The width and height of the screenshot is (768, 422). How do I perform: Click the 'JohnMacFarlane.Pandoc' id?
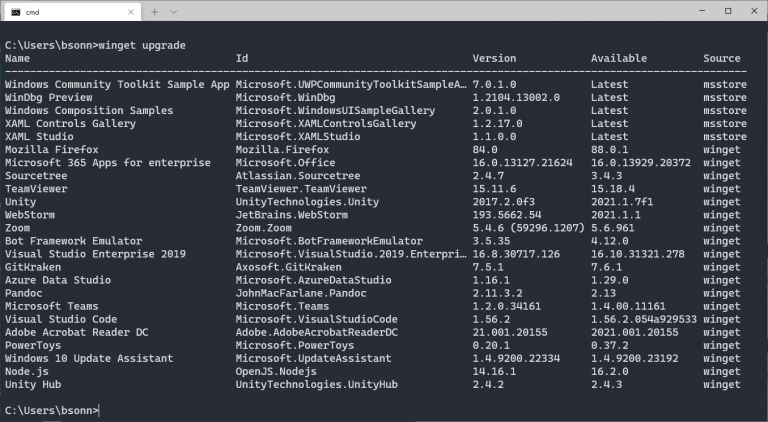click(301, 293)
